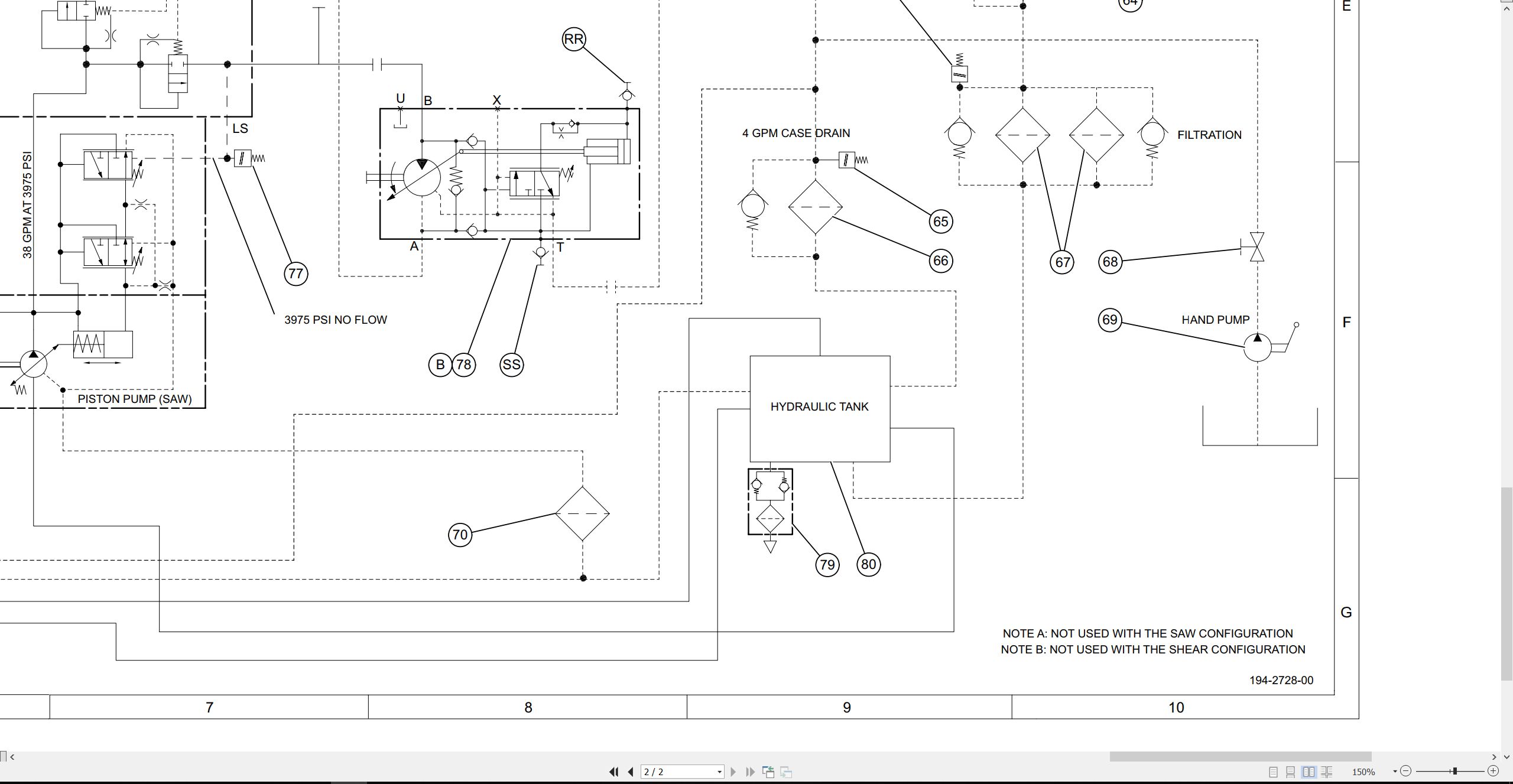Viewport: 1513px width, 784px height.
Task: Switch to continuous facing layout
Action: coord(1326,772)
